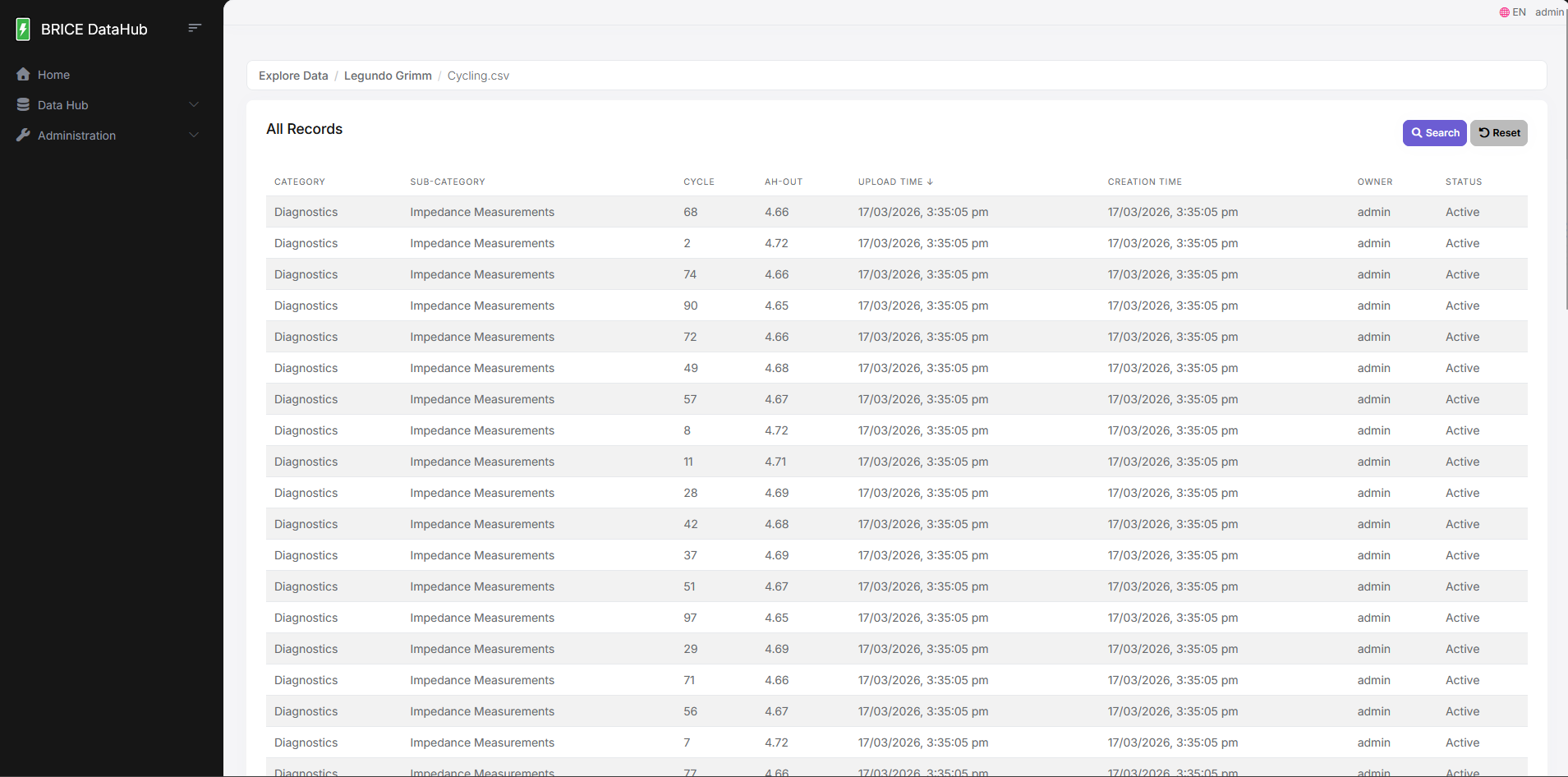Select cycle value 72 cell
This screenshot has height=777, width=1568.
(x=690, y=337)
